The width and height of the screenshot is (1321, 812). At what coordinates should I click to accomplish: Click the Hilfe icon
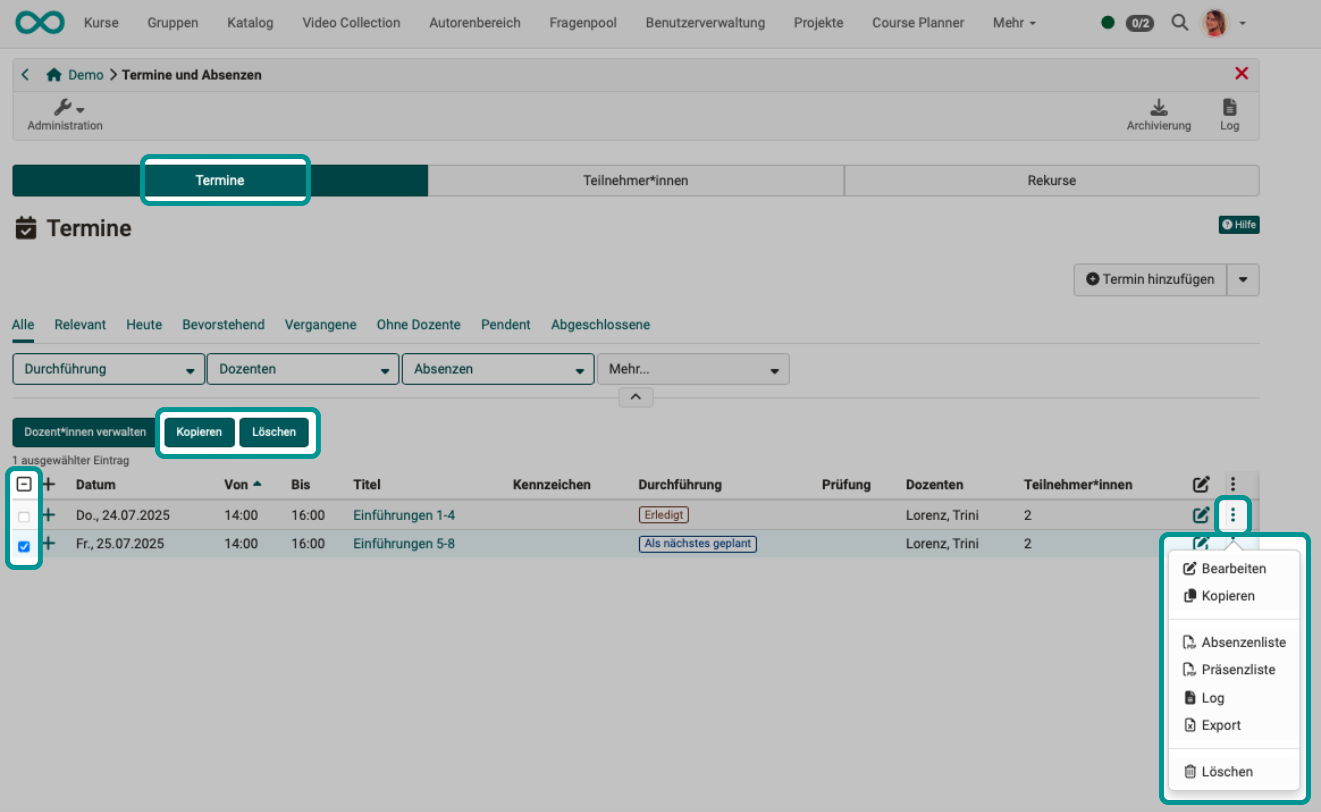click(1239, 224)
